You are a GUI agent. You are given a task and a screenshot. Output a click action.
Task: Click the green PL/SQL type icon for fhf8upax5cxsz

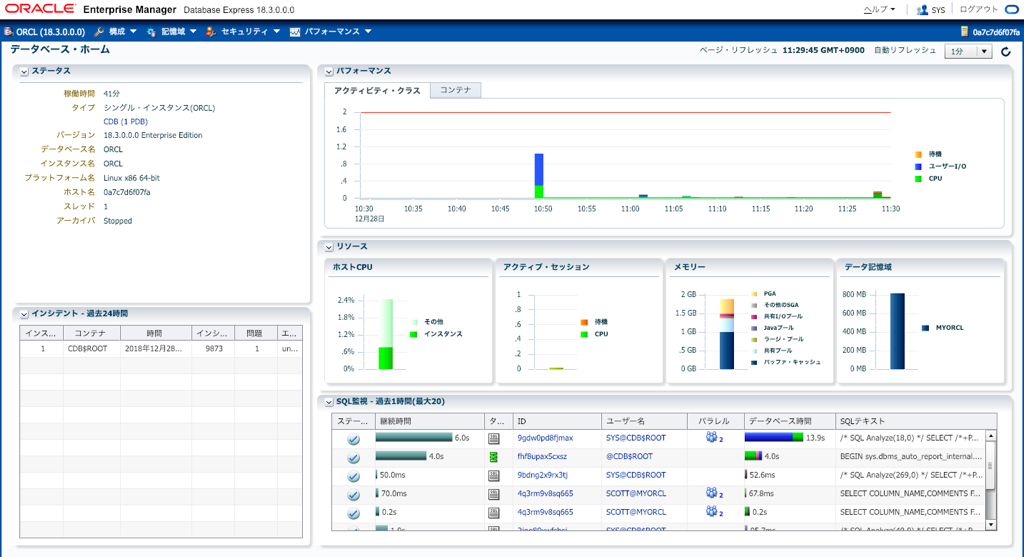pyautogui.click(x=494, y=457)
